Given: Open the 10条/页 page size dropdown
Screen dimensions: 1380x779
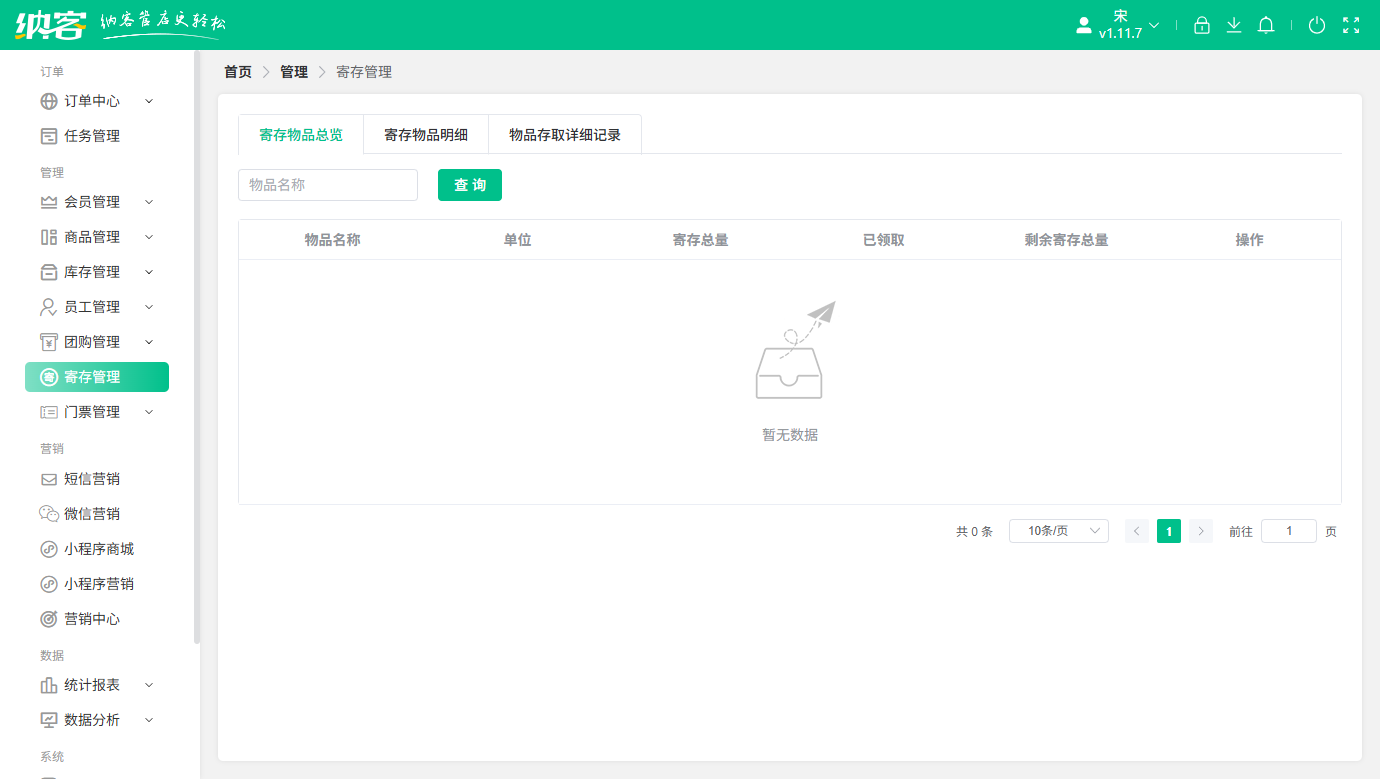Looking at the screenshot, I should [1058, 531].
